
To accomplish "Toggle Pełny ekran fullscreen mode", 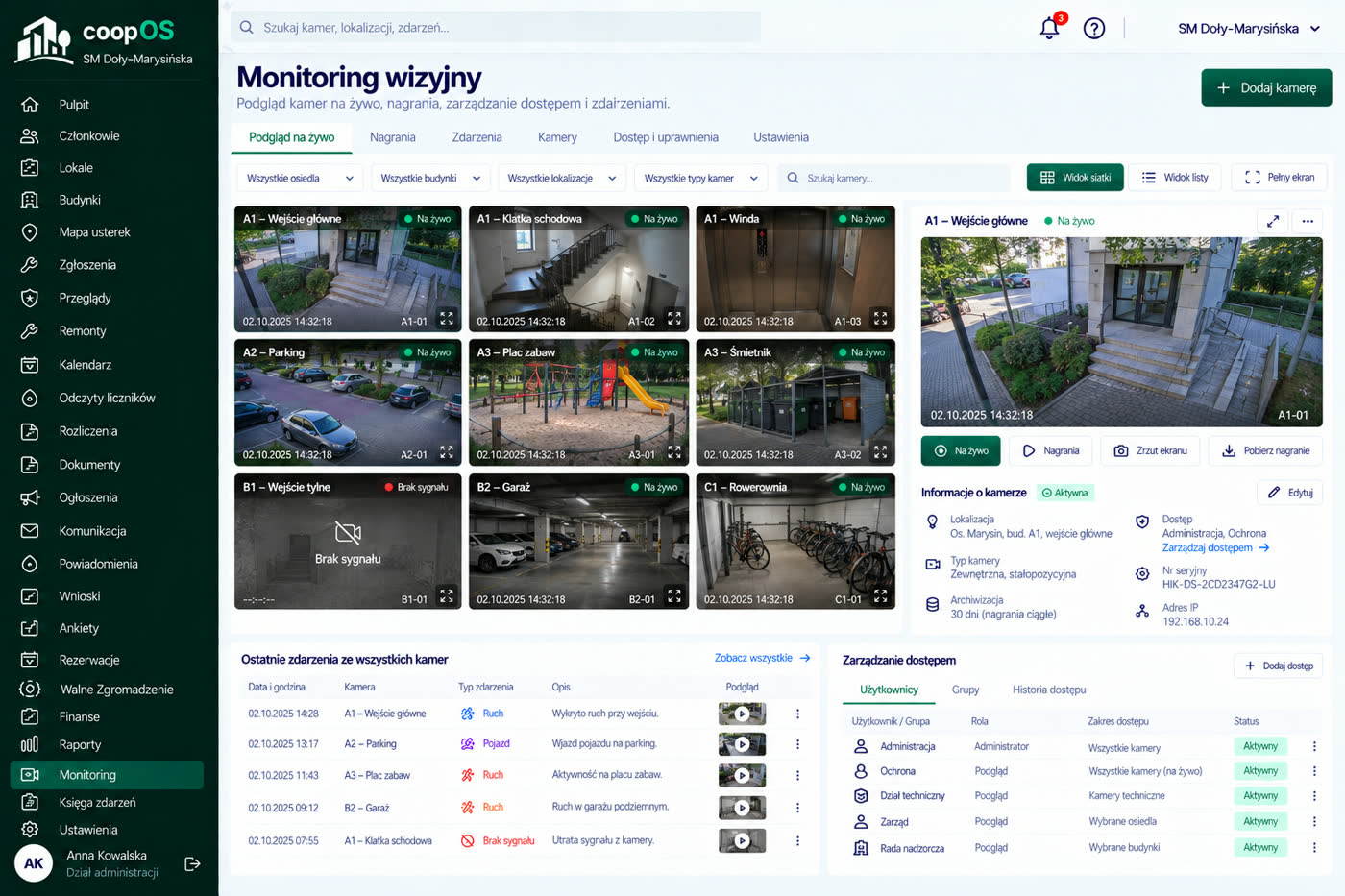I will (x=1280, y=178).
